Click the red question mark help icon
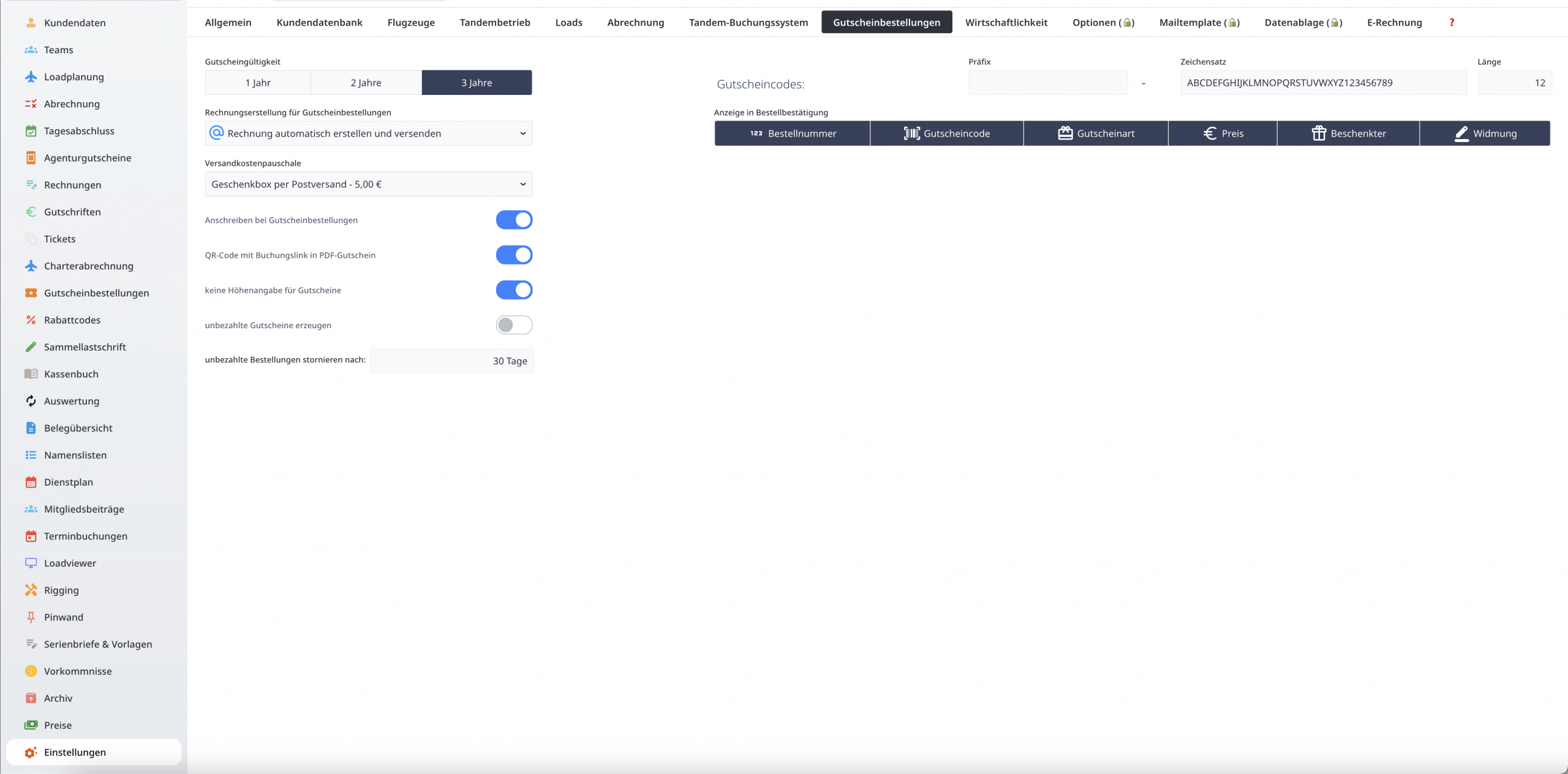This screenshot has width=1568, height=774. coord(1451,23)
